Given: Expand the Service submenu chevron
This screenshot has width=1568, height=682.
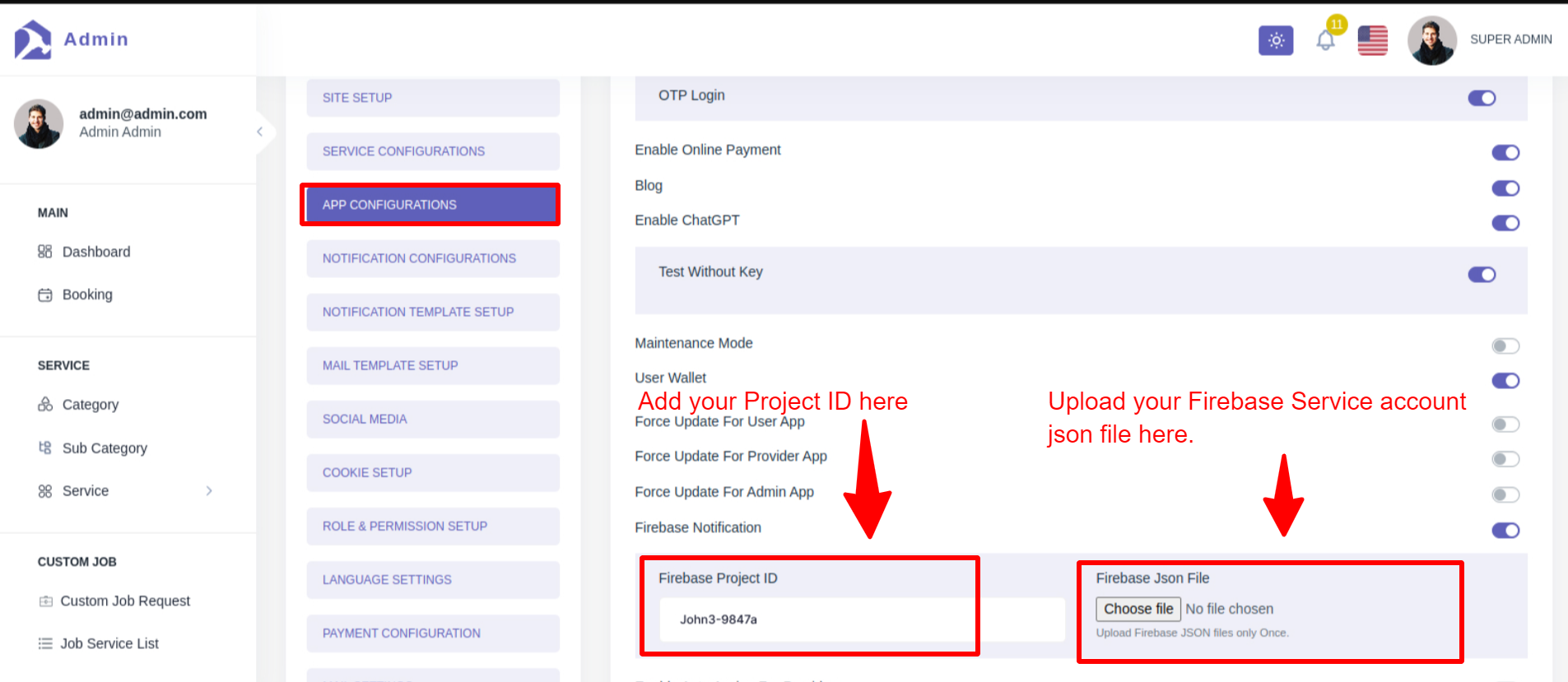Looking at the screenshot, I should pyautogui.click(x=209, y=491).
